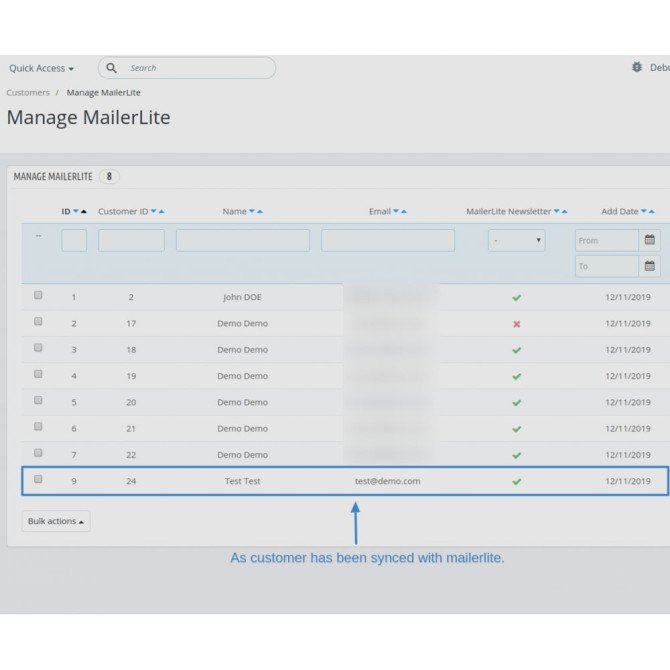Expand the Bulk actions menu
Screen dimensions: 670x670
(56, 521)
